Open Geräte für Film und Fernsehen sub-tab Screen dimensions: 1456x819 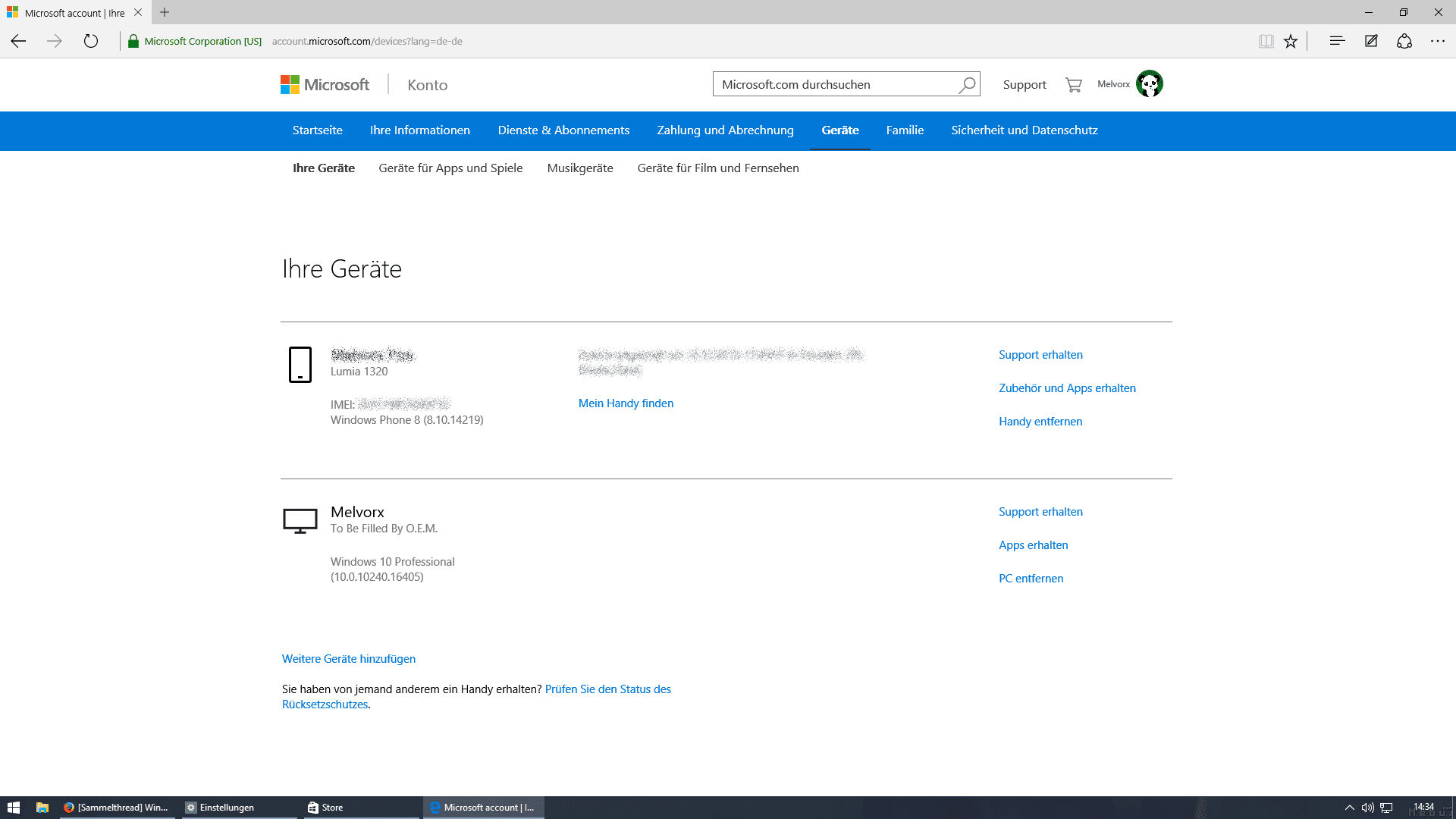click(x=718, y=168)
